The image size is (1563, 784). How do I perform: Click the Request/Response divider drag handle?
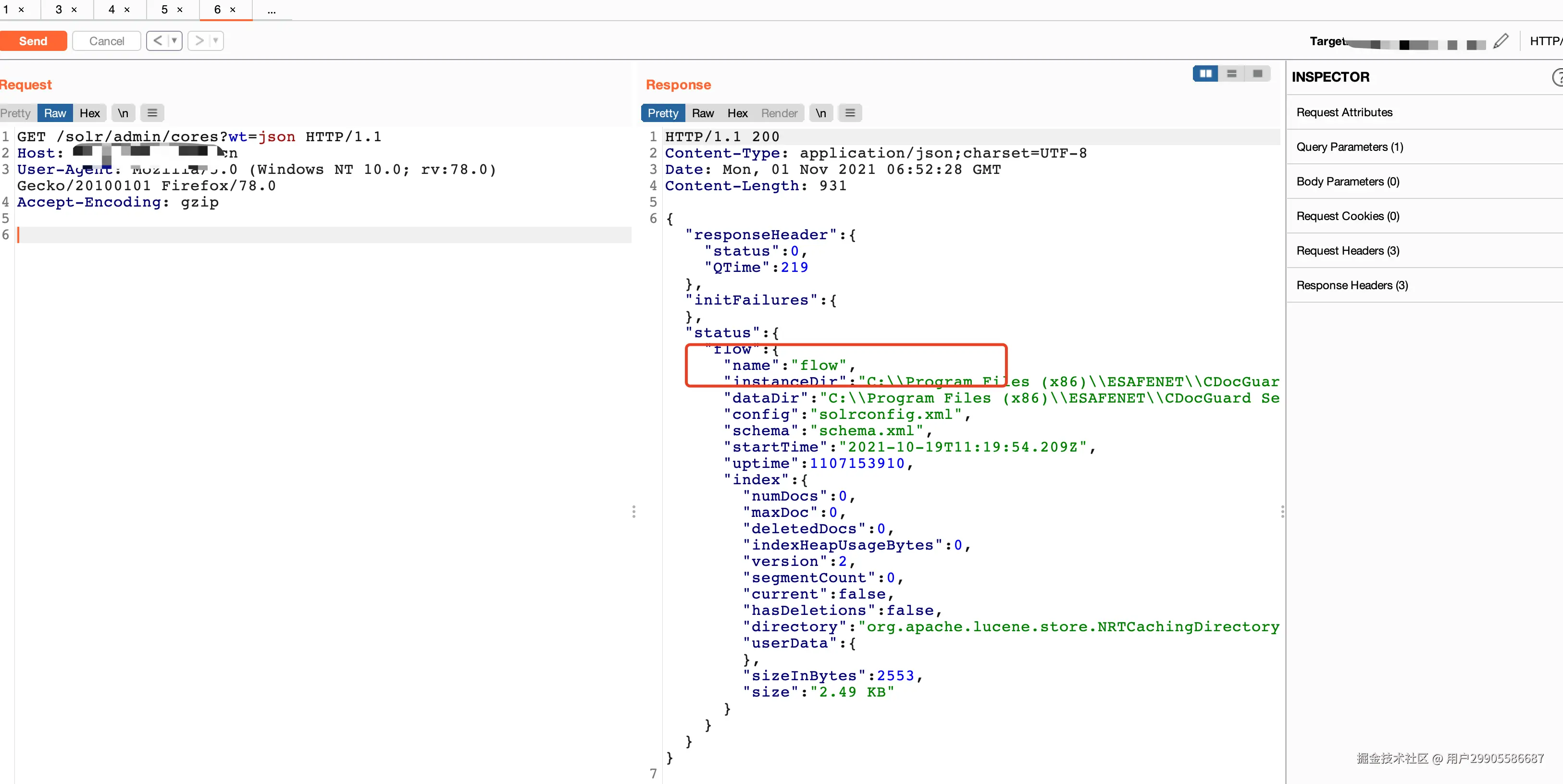pyautogui.click(x=633, y=511)
